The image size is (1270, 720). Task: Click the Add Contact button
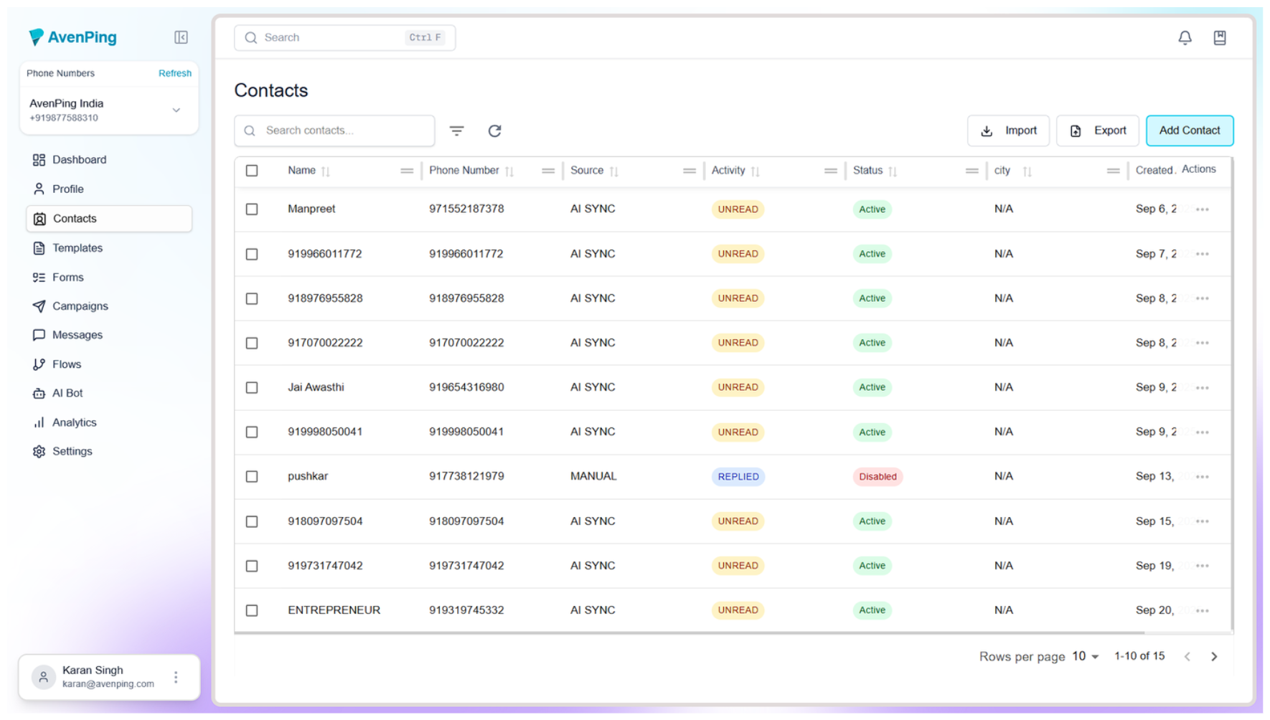pyautogui.click(x=1189, y=131)
